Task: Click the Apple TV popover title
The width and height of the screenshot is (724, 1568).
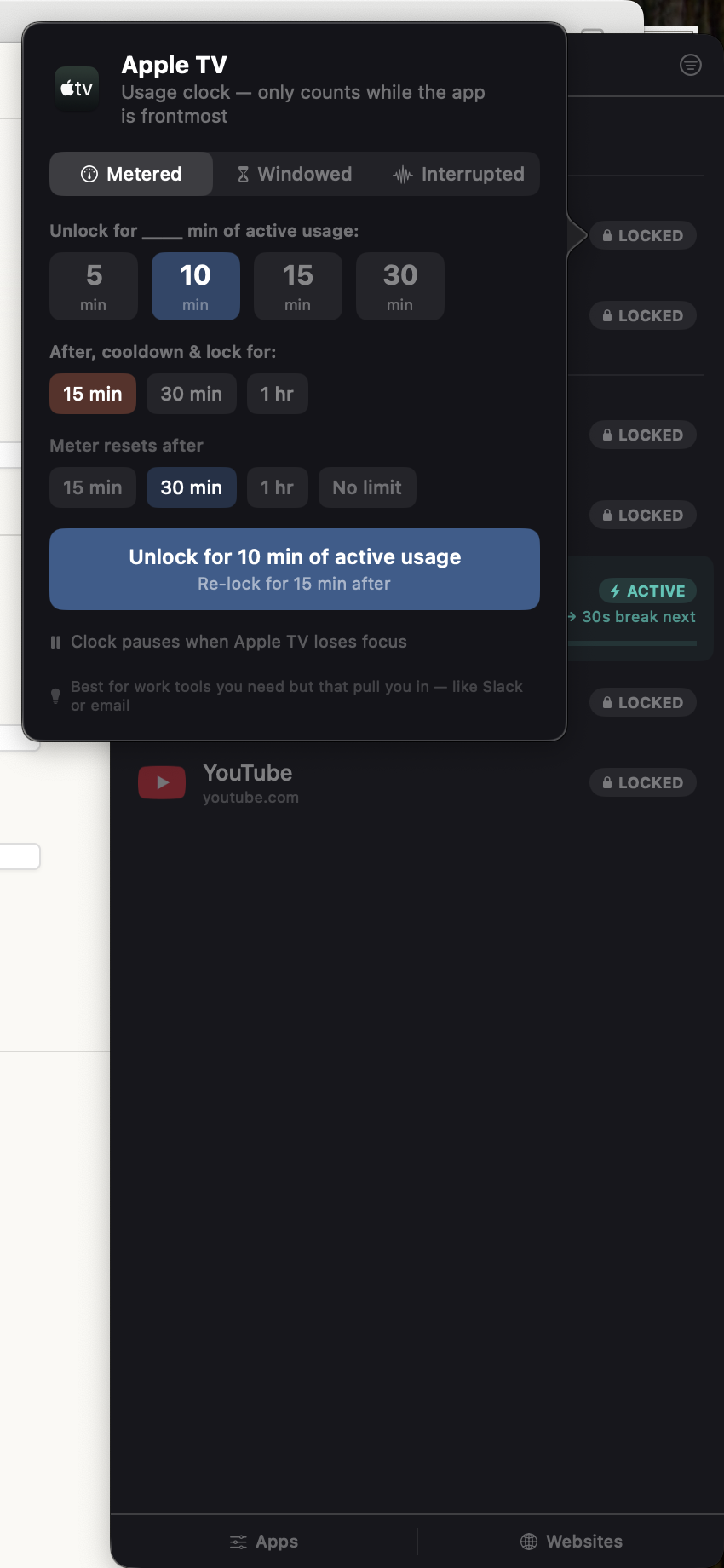Action: pyautogui.click(x=174, y=65)
